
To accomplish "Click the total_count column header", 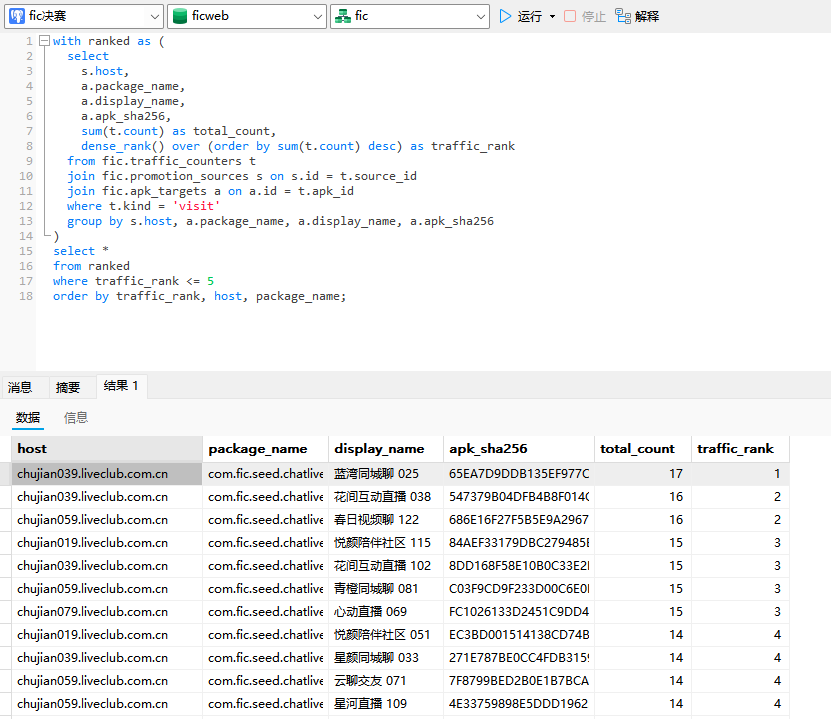I will [643, 449].
